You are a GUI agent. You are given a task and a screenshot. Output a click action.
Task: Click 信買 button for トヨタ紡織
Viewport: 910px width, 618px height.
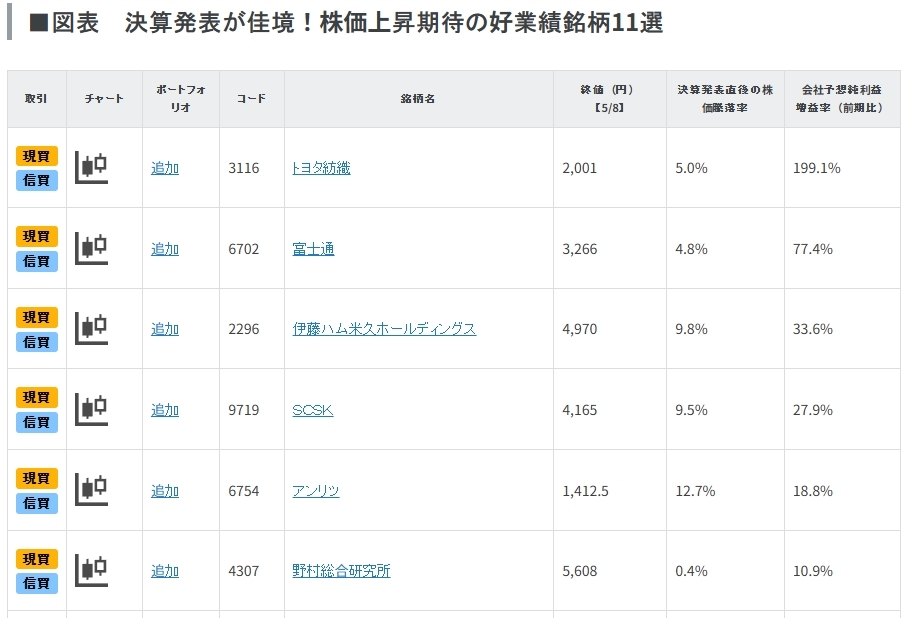point(37,180)
